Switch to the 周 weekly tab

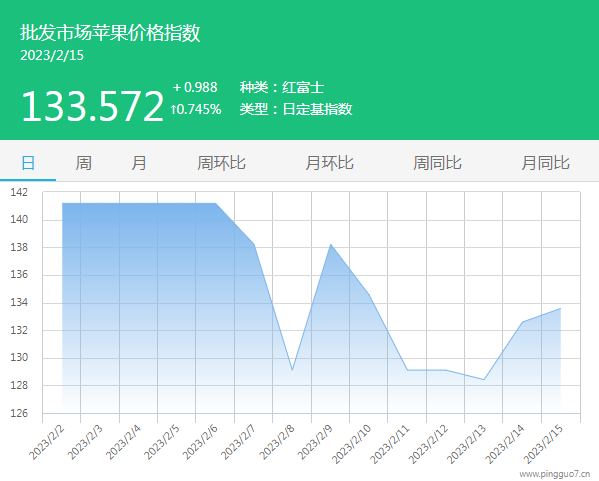83,163
